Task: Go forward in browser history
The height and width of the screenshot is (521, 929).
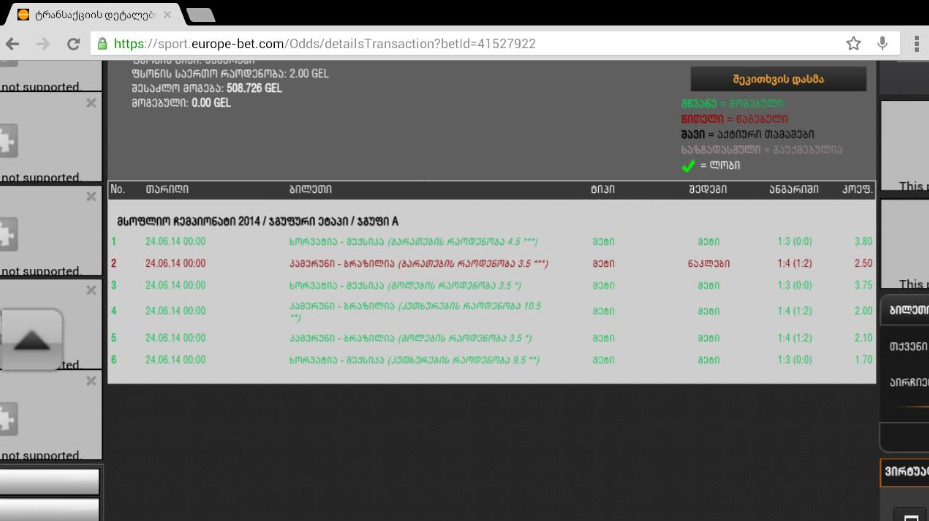Action: (x=43, y=44)
